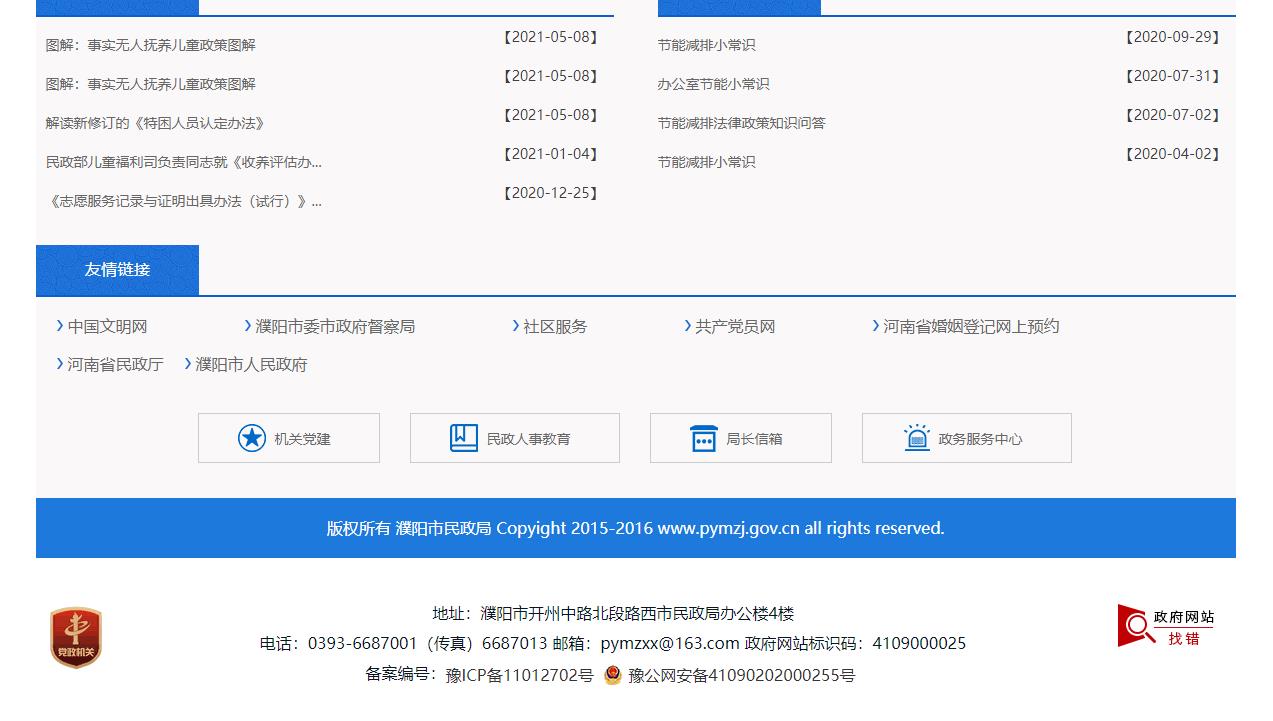The height and width of the screenshot is (721, 1273).
Task: Expand the chevron before 河南省民政厅
Action: tap(59, 364)
